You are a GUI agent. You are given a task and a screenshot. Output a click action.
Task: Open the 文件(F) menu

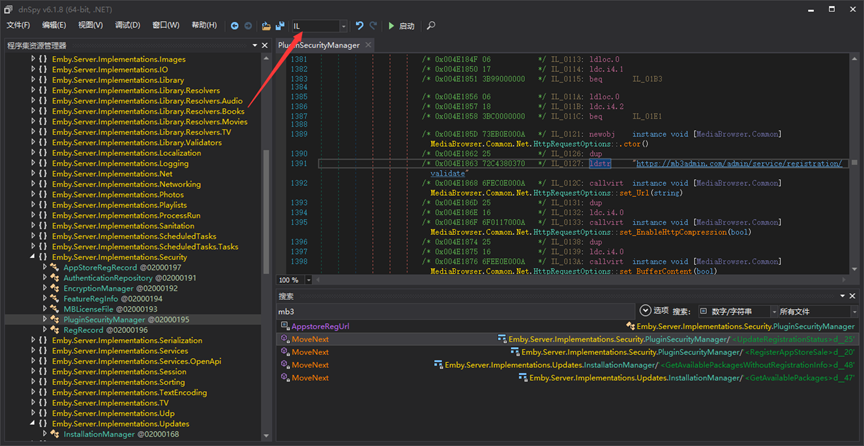click(18, 25)
